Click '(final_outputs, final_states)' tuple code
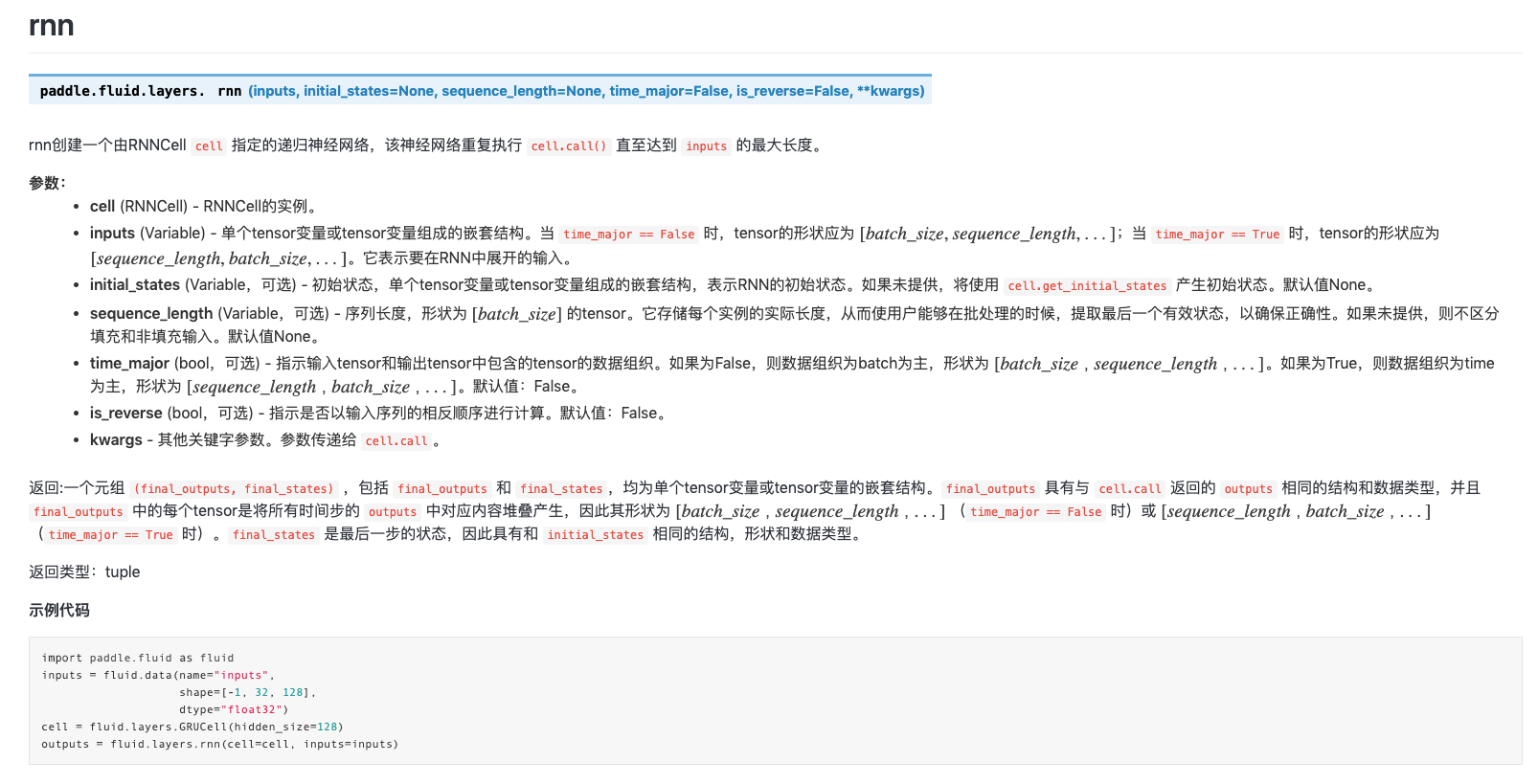 [x=234, y=489]
